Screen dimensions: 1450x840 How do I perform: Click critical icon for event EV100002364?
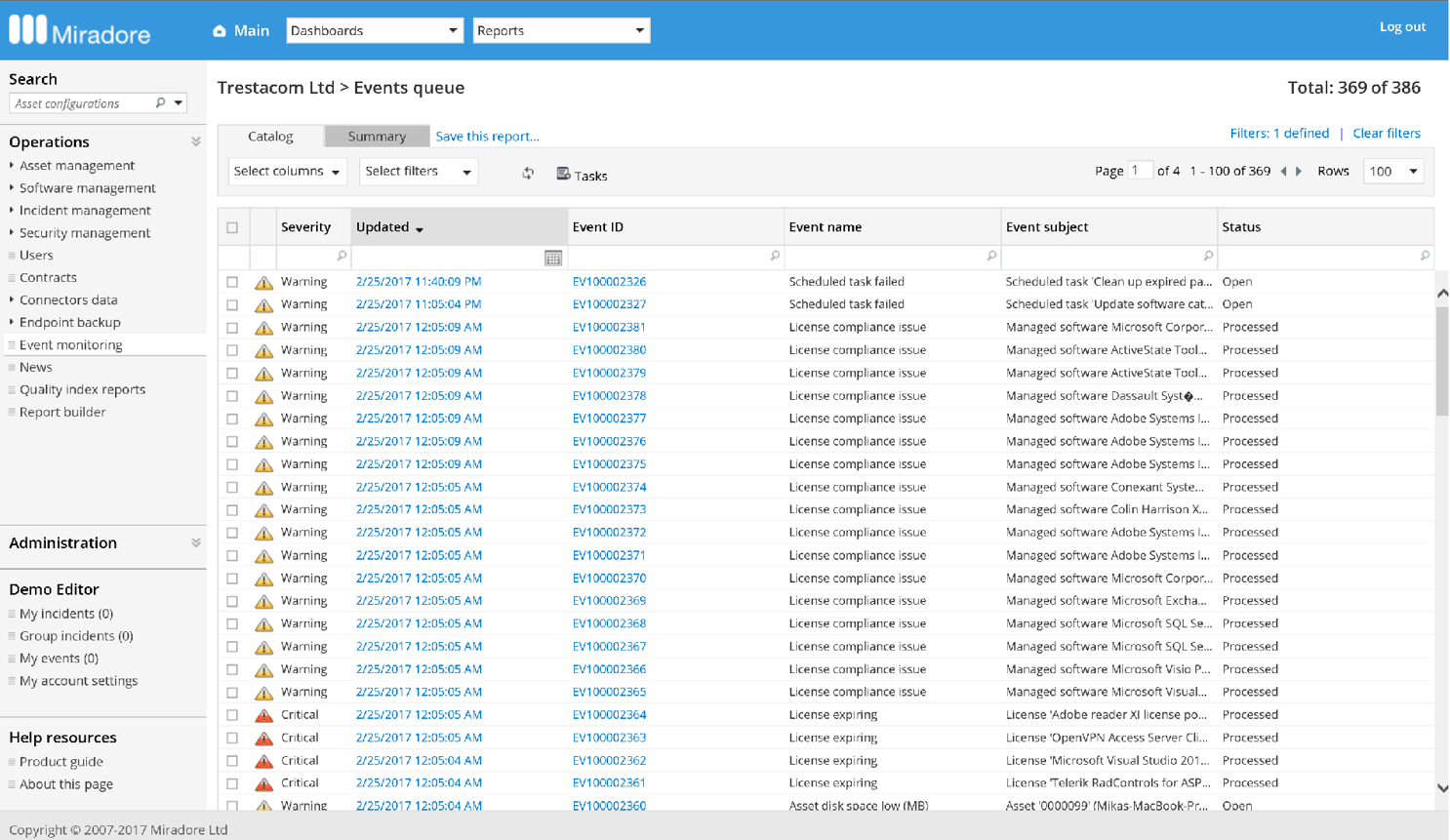pos(263,715)
